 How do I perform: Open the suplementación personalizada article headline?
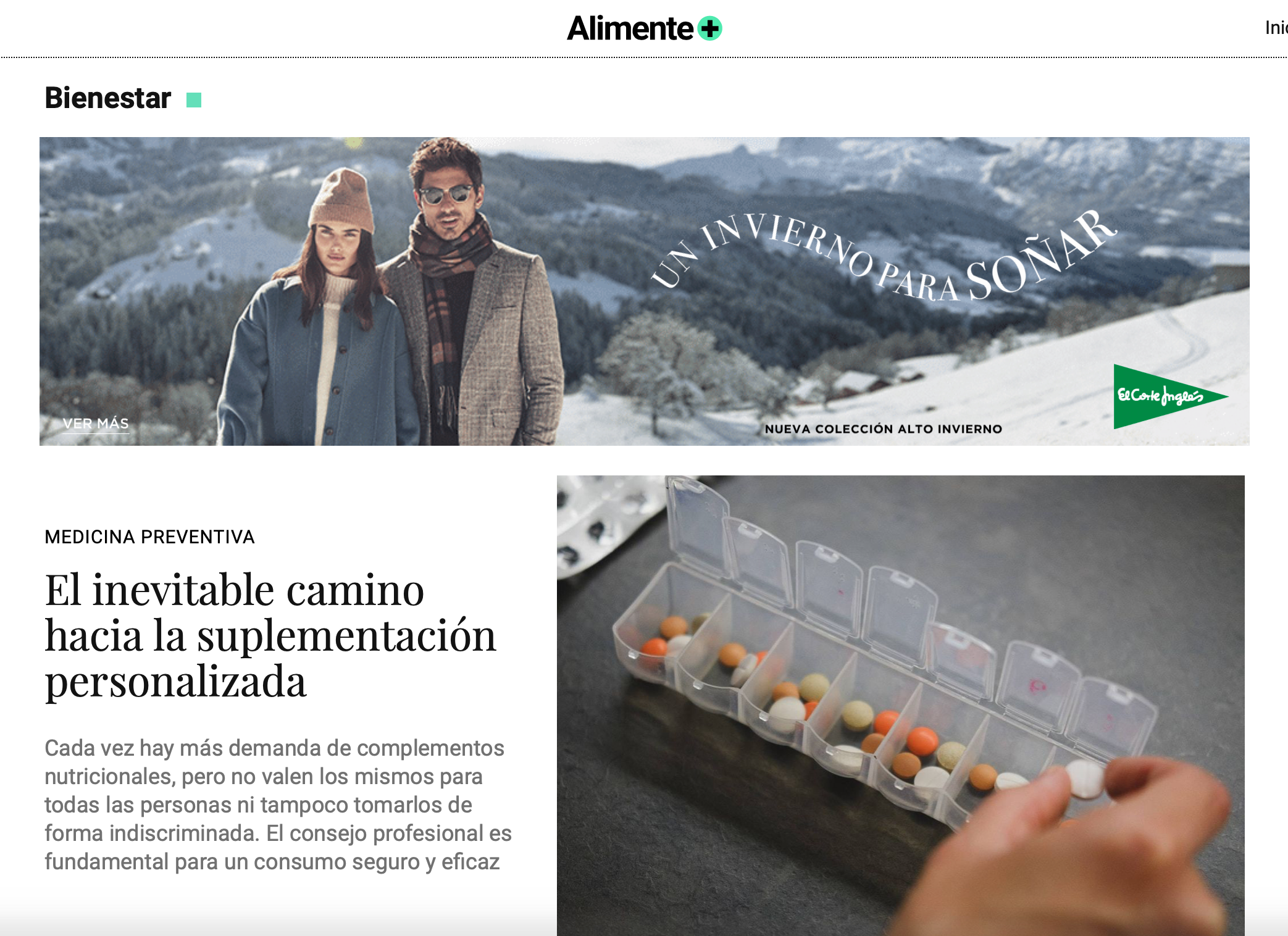pos(270,636)
